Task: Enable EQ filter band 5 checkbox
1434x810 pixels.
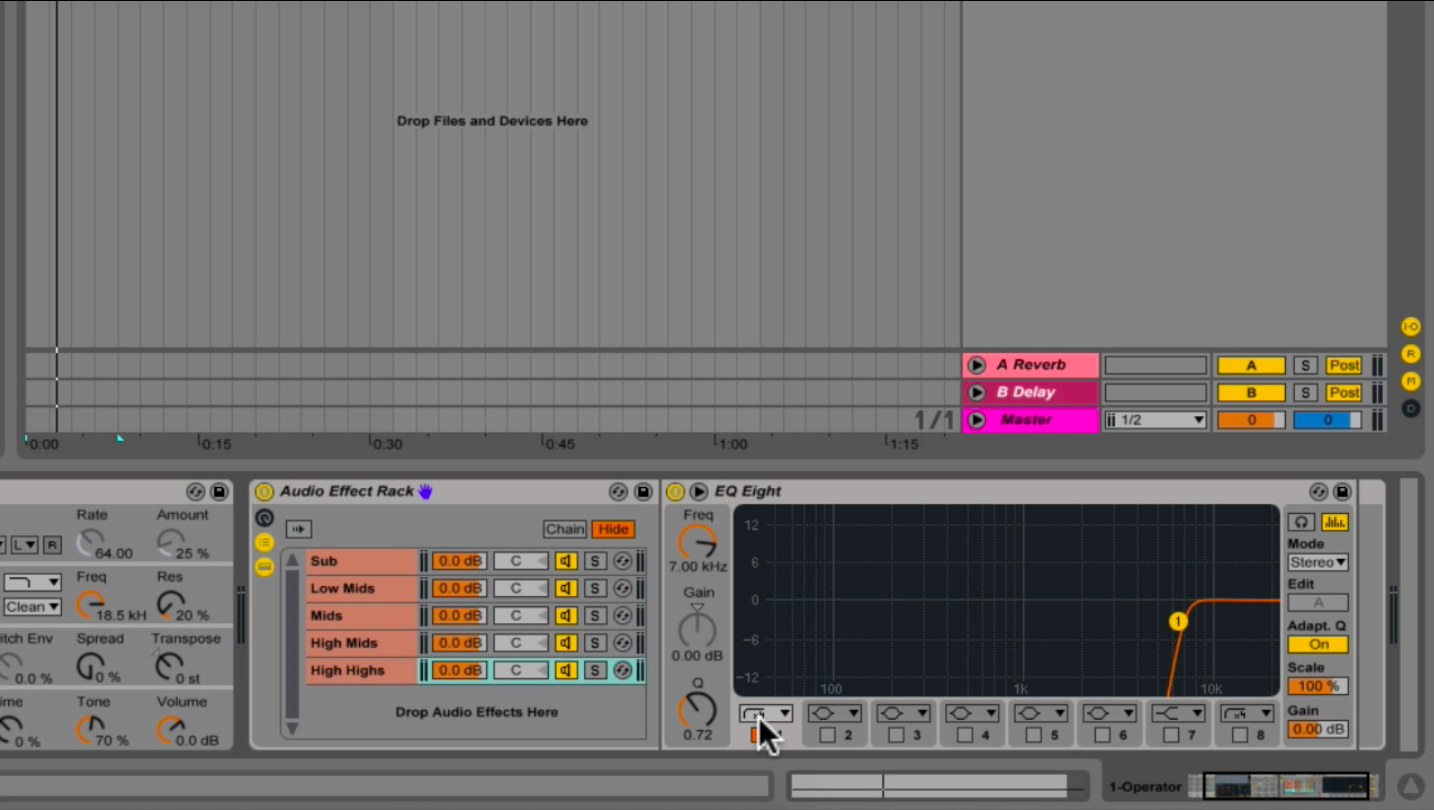Action: point(1034,735)
